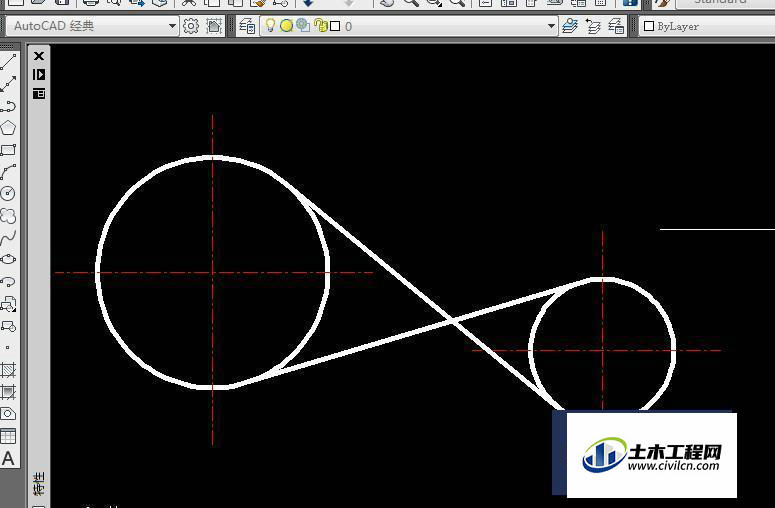The height and width of the screenshot is (508, 775).
Task: Click layer 0 white color swatch
Action: 335,26
